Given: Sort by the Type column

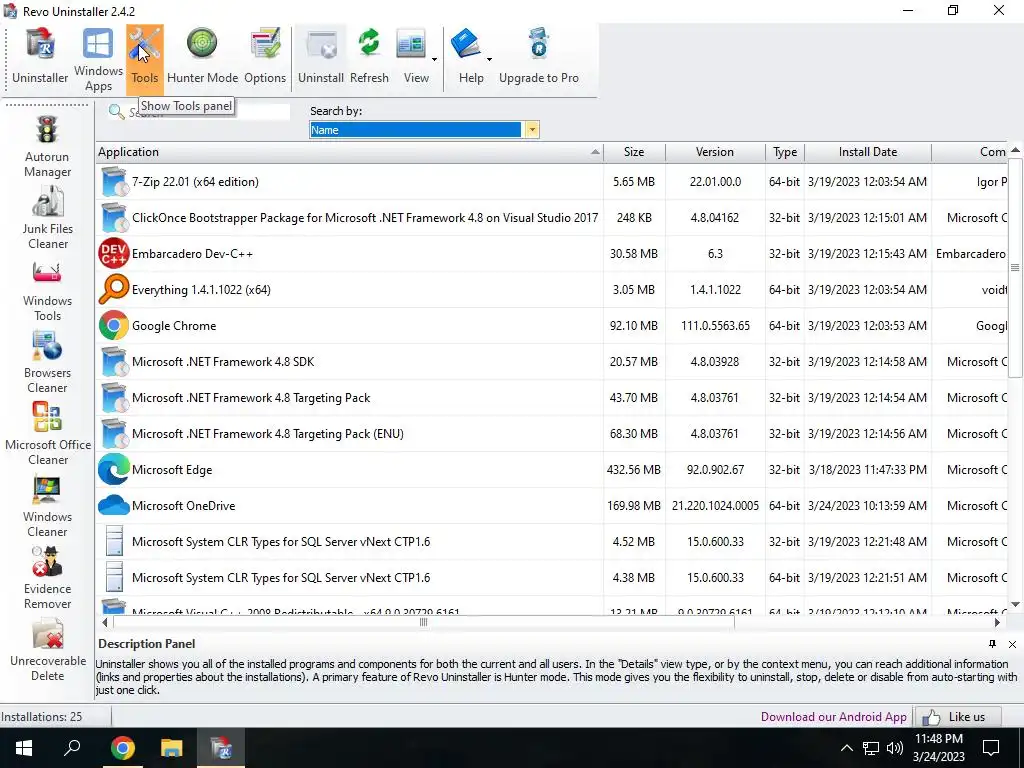Looking at the screenshot, I should point(785,152).
